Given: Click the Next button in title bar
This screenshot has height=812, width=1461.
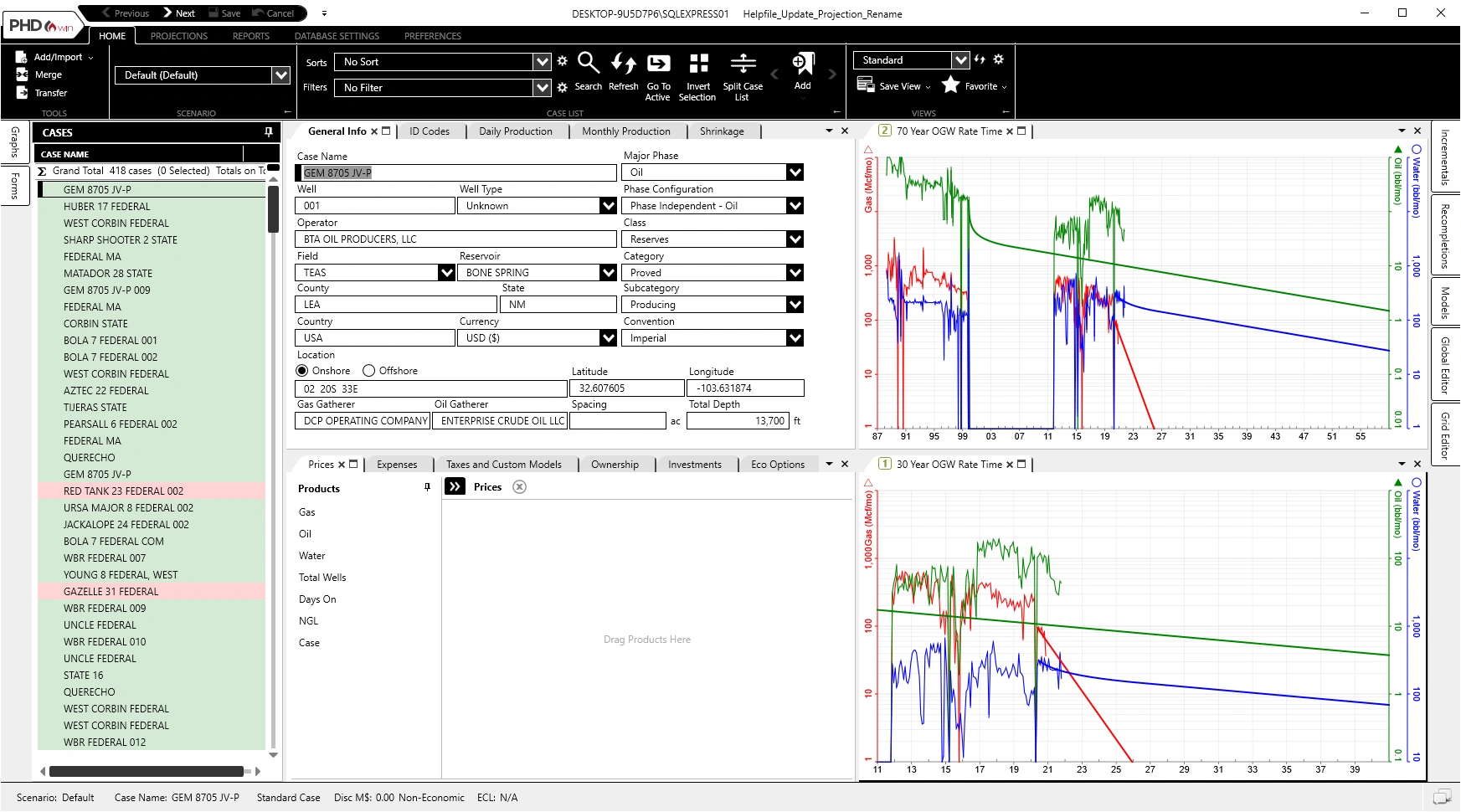Looking at the screenshot, I should pyautogui.click(x=178, y=13).
